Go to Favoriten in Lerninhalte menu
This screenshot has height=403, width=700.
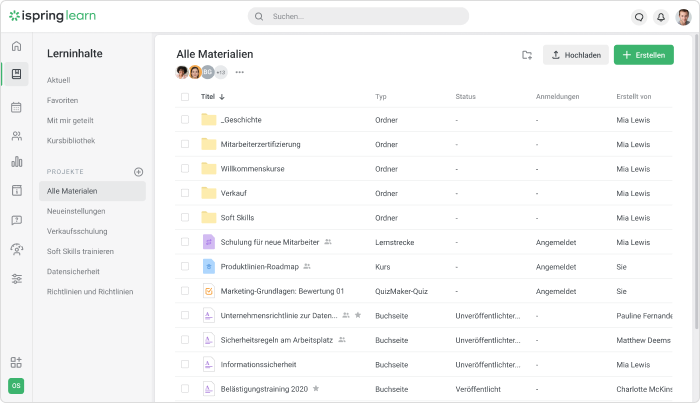click(62, 100)
